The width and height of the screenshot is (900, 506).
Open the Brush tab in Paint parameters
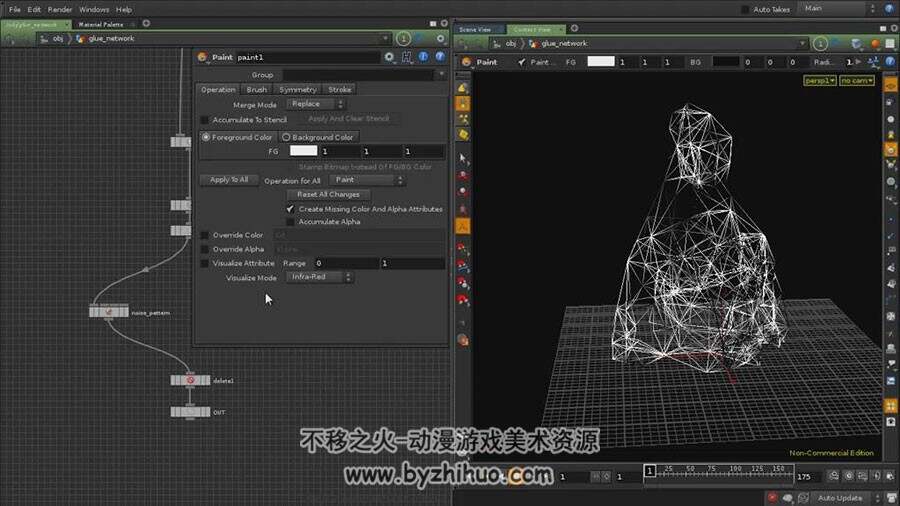257,89
